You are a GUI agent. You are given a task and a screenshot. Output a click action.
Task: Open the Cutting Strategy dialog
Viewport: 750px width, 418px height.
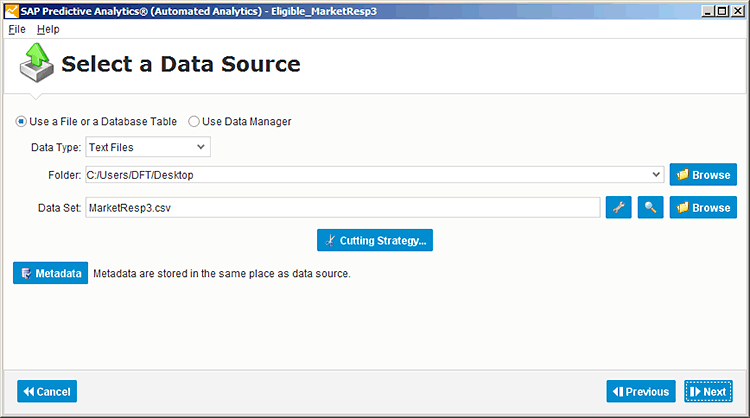375,240
